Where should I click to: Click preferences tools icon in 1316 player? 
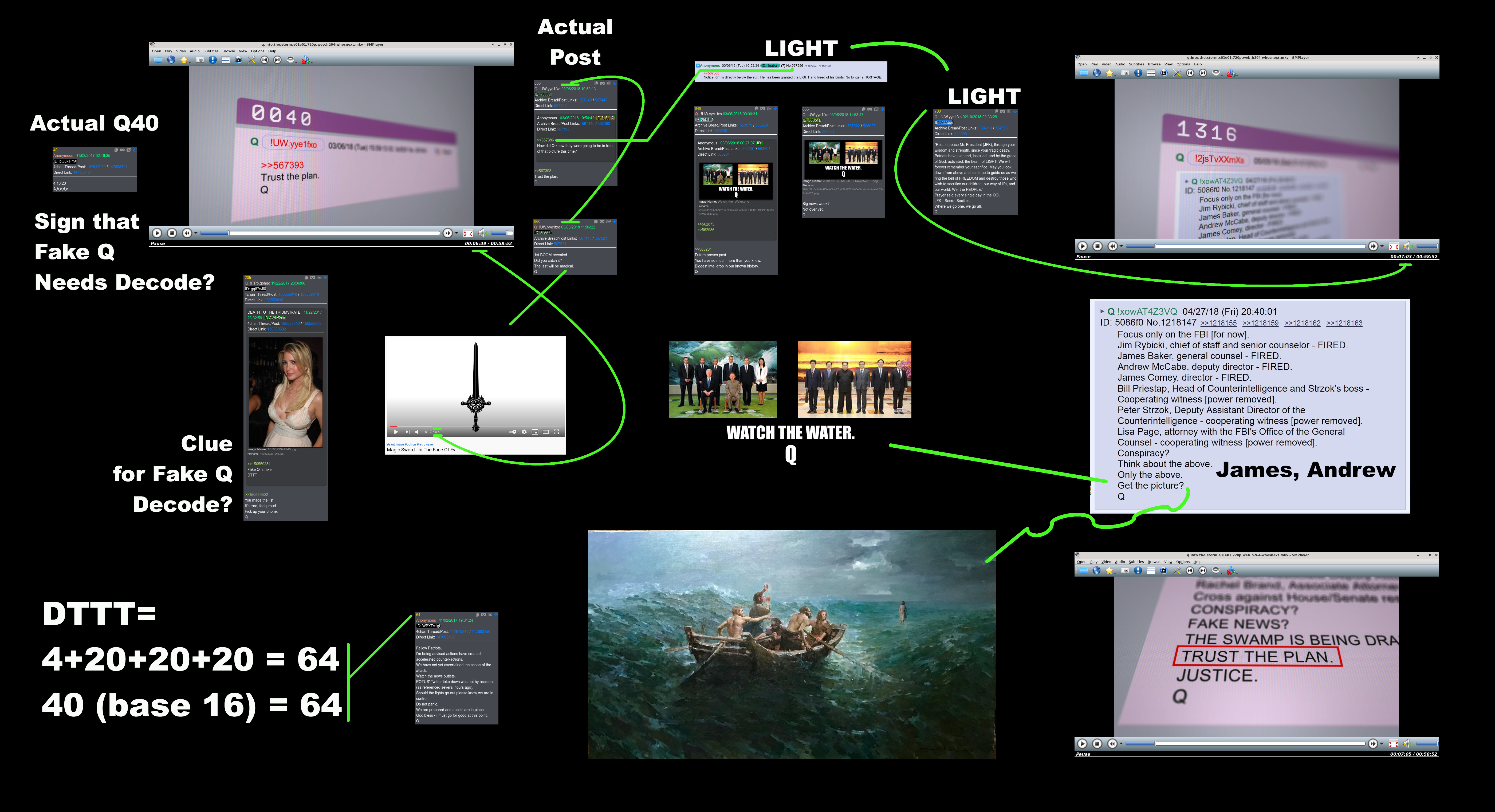coord(1177,73)
